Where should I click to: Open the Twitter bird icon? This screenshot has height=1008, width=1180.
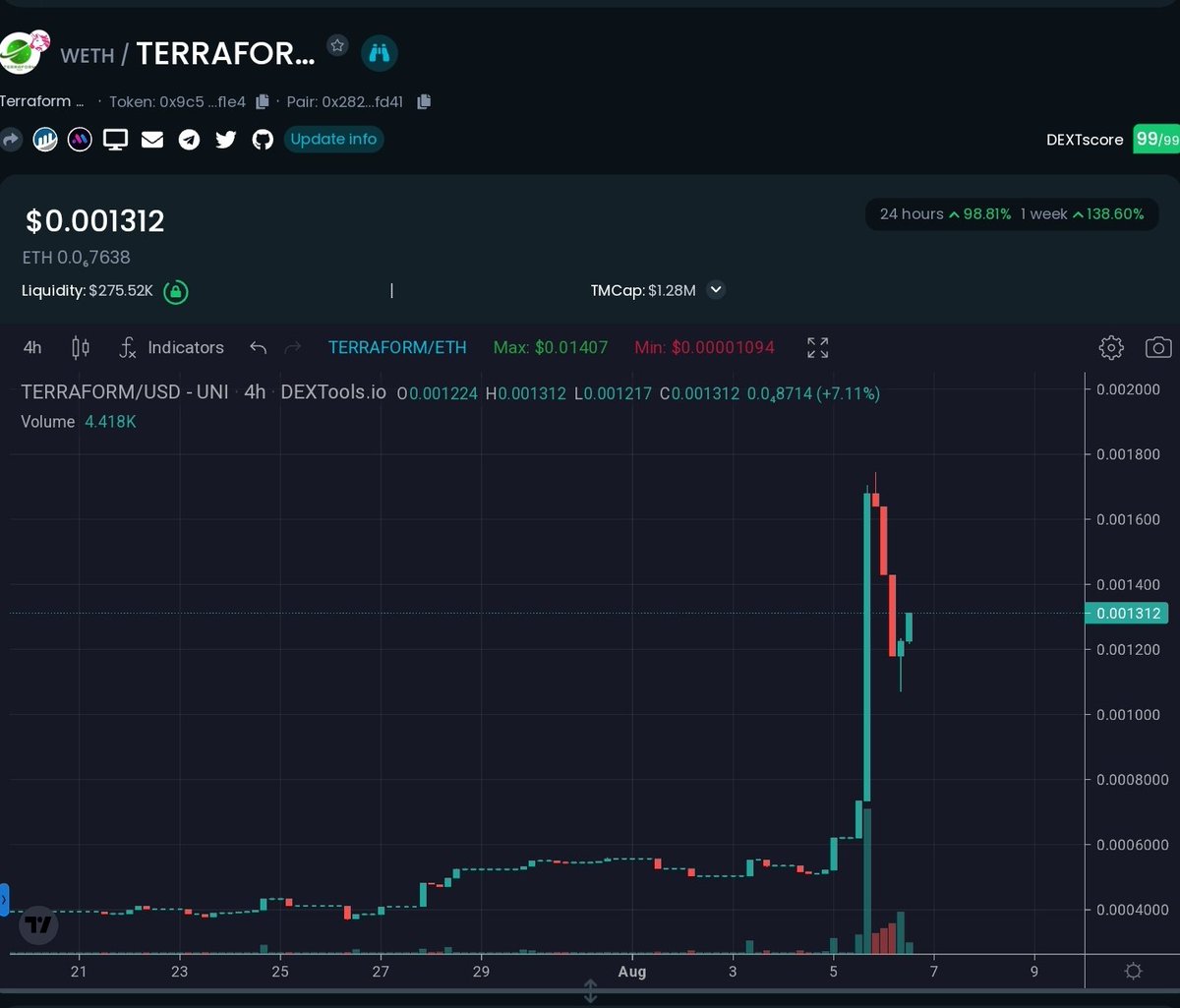click(x=226, y=140)
